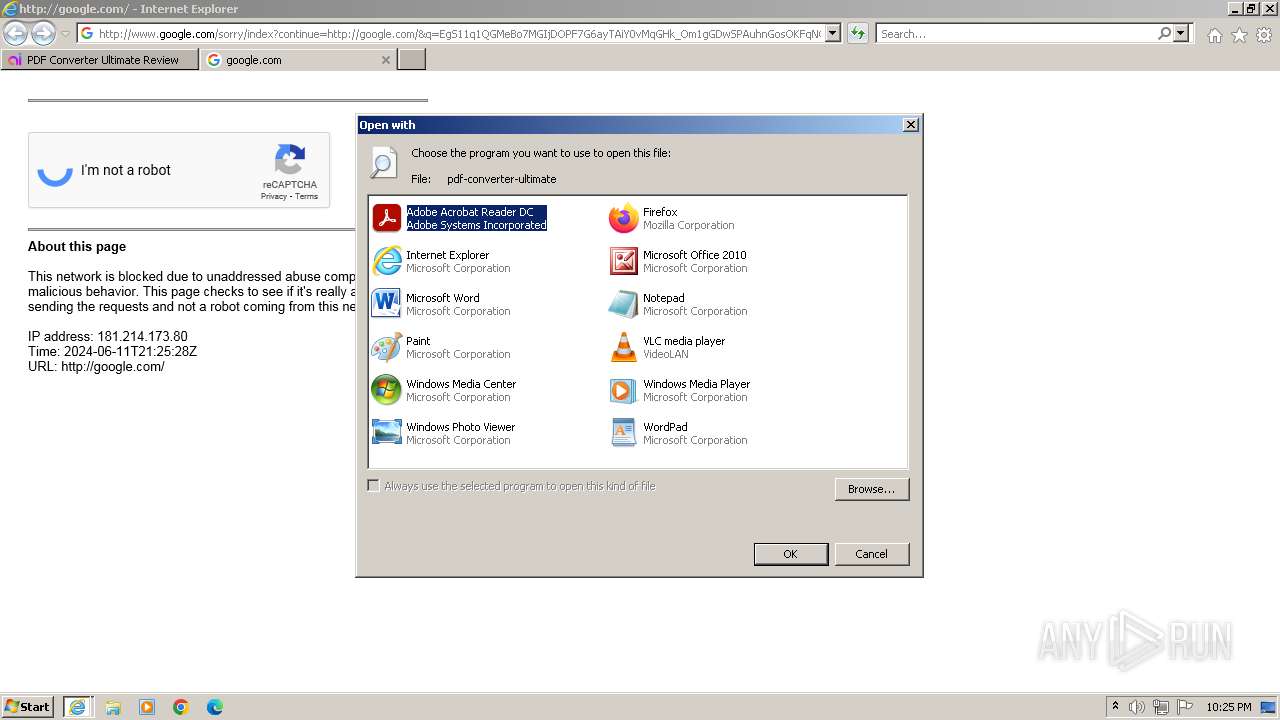Viewport: 1280px width, 720px height.
Task: Open Action Center flag in system tray
Action: (1185, 707)
